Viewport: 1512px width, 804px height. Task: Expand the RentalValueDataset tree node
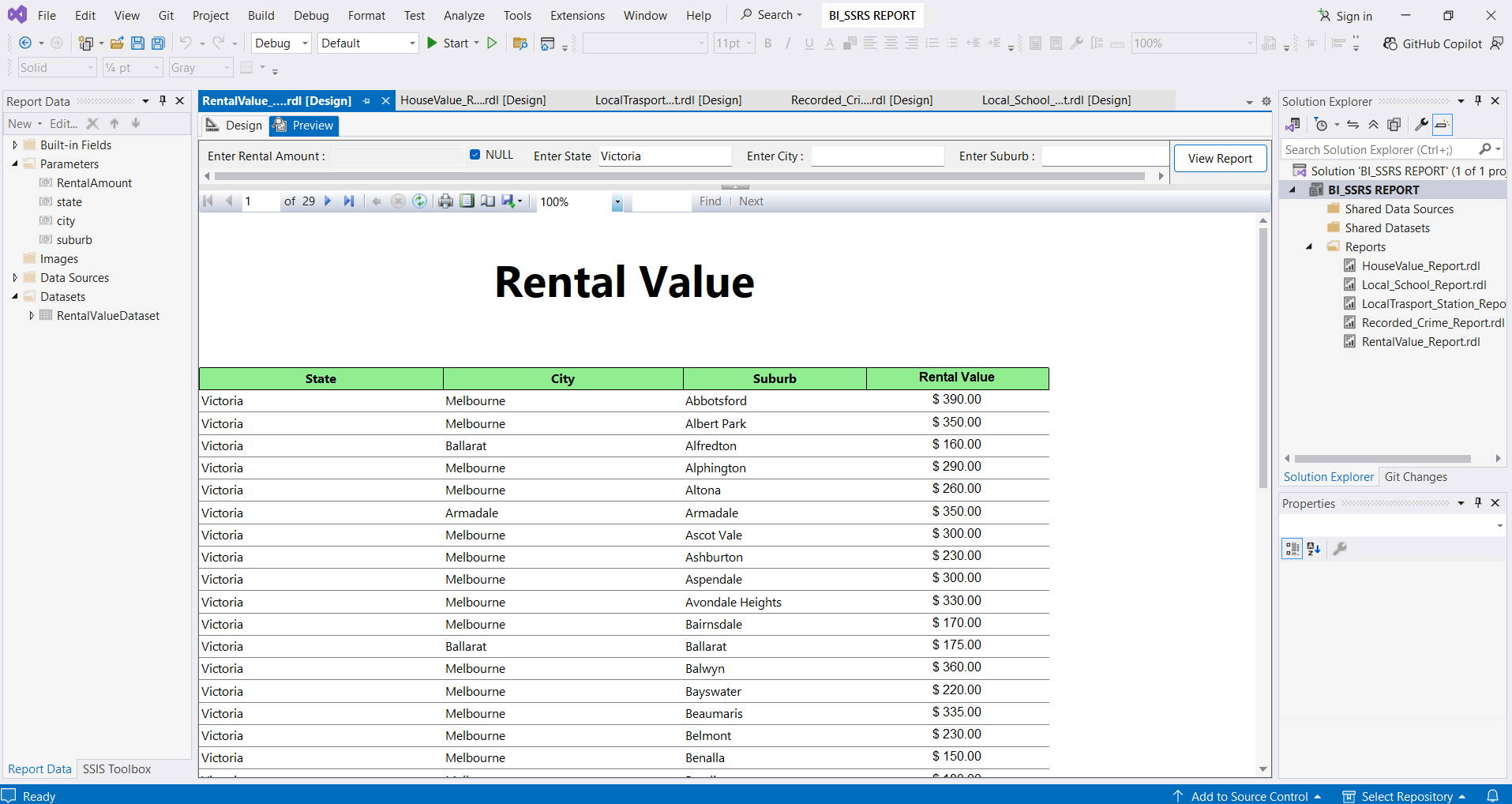[x=32, y=316]
